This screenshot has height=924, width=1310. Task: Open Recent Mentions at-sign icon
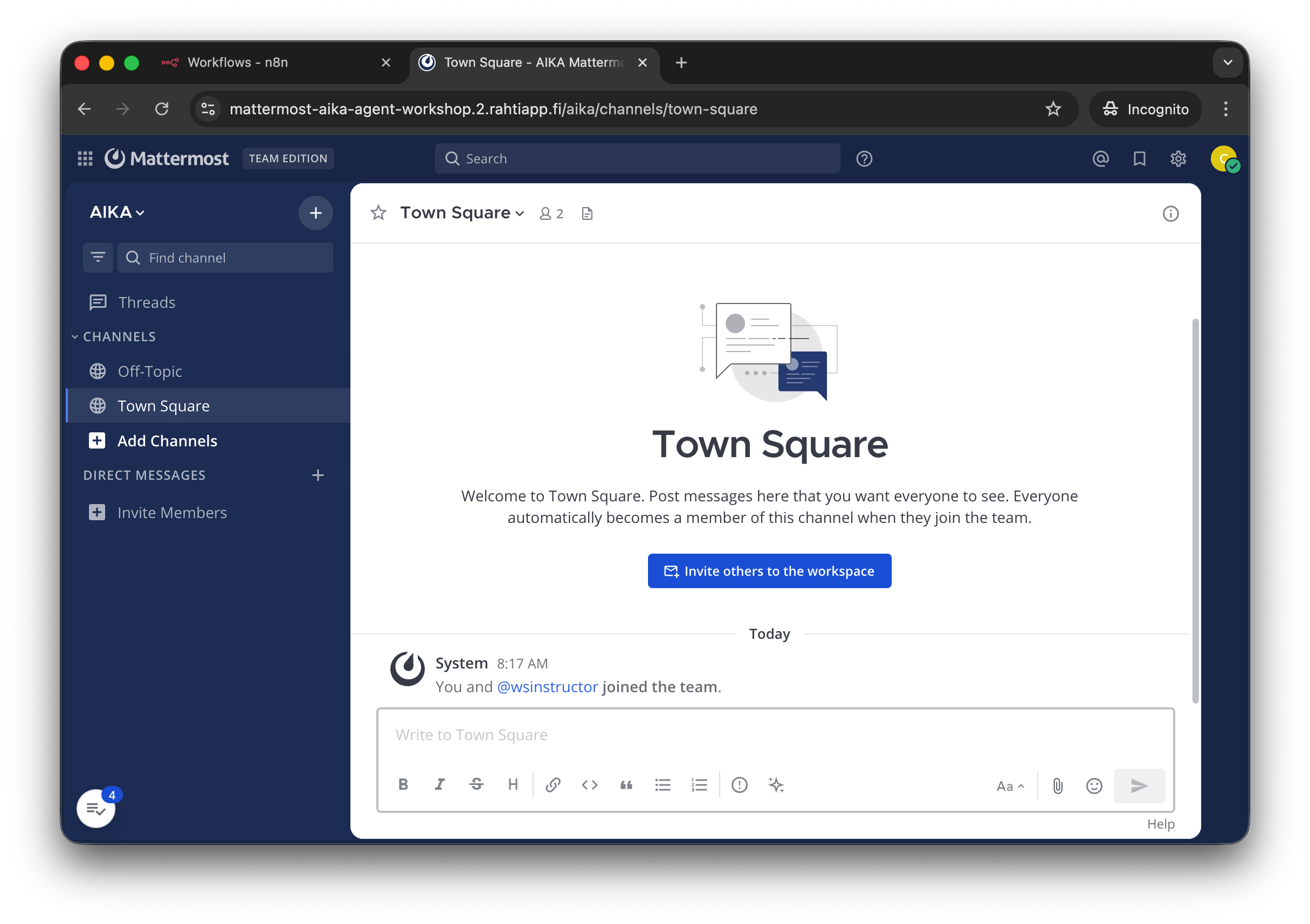[x=1100, y=158]
